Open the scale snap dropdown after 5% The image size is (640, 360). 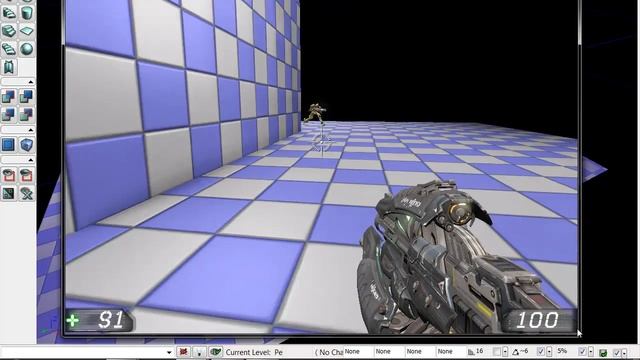point(591,352)
